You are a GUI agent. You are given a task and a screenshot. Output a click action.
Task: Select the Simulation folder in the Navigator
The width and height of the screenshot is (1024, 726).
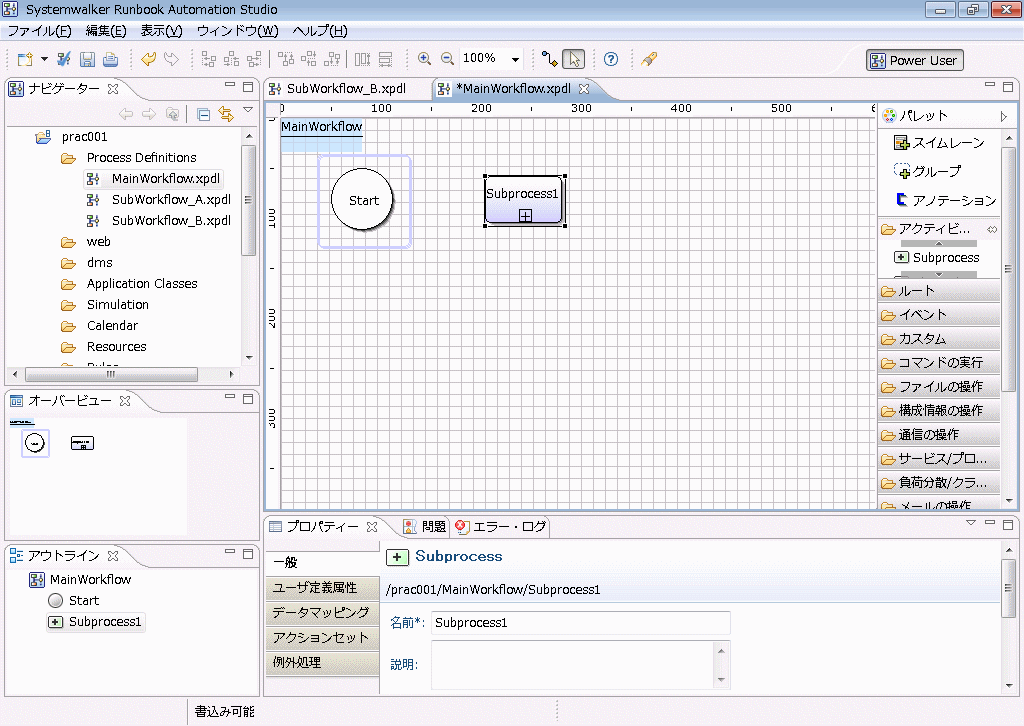click(x=118, y=304)
